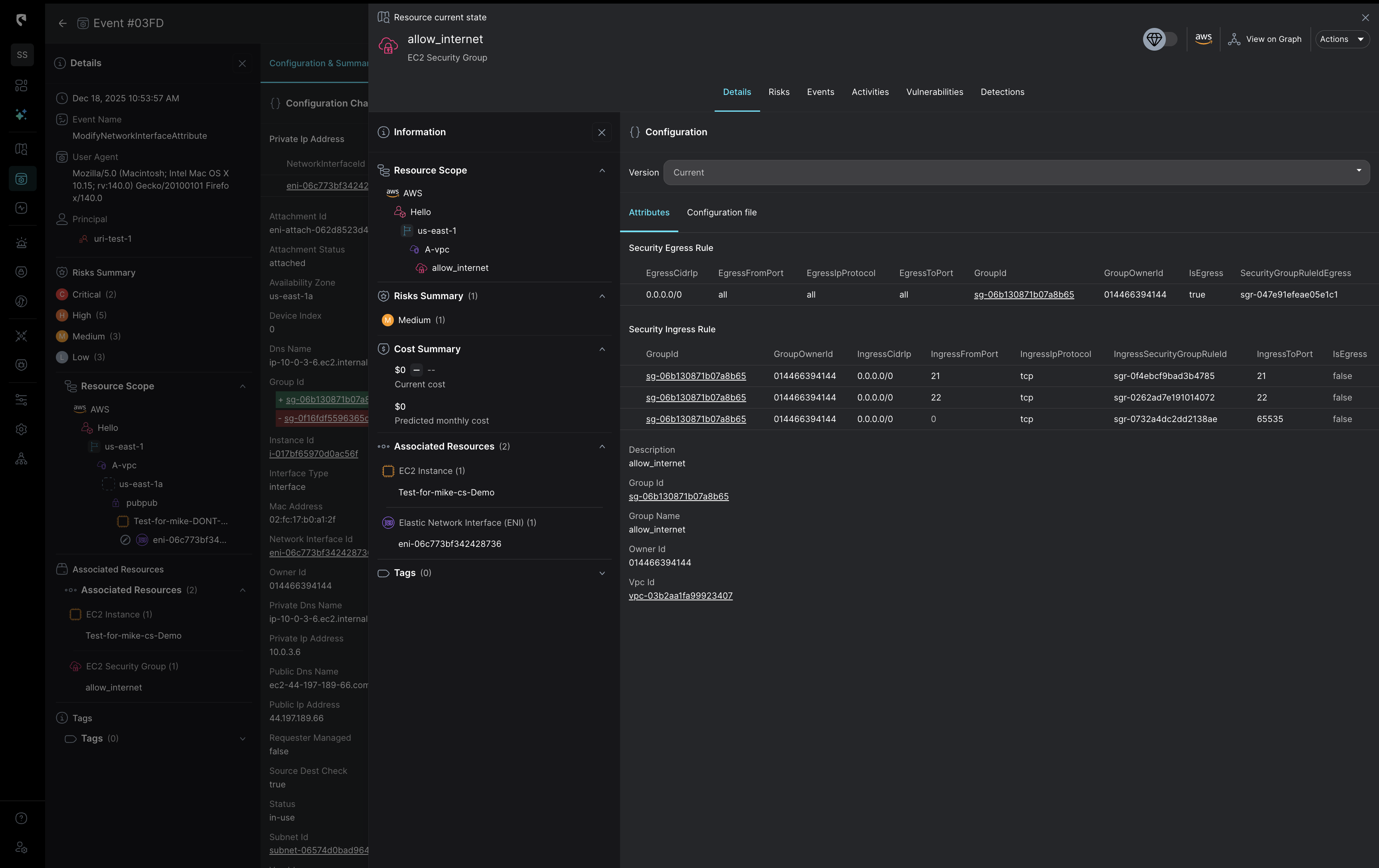Select allow_internet node in Resource Scope tree
Image resolution: width=1379 pixels, height=868 pixels.
pos(459,268)
